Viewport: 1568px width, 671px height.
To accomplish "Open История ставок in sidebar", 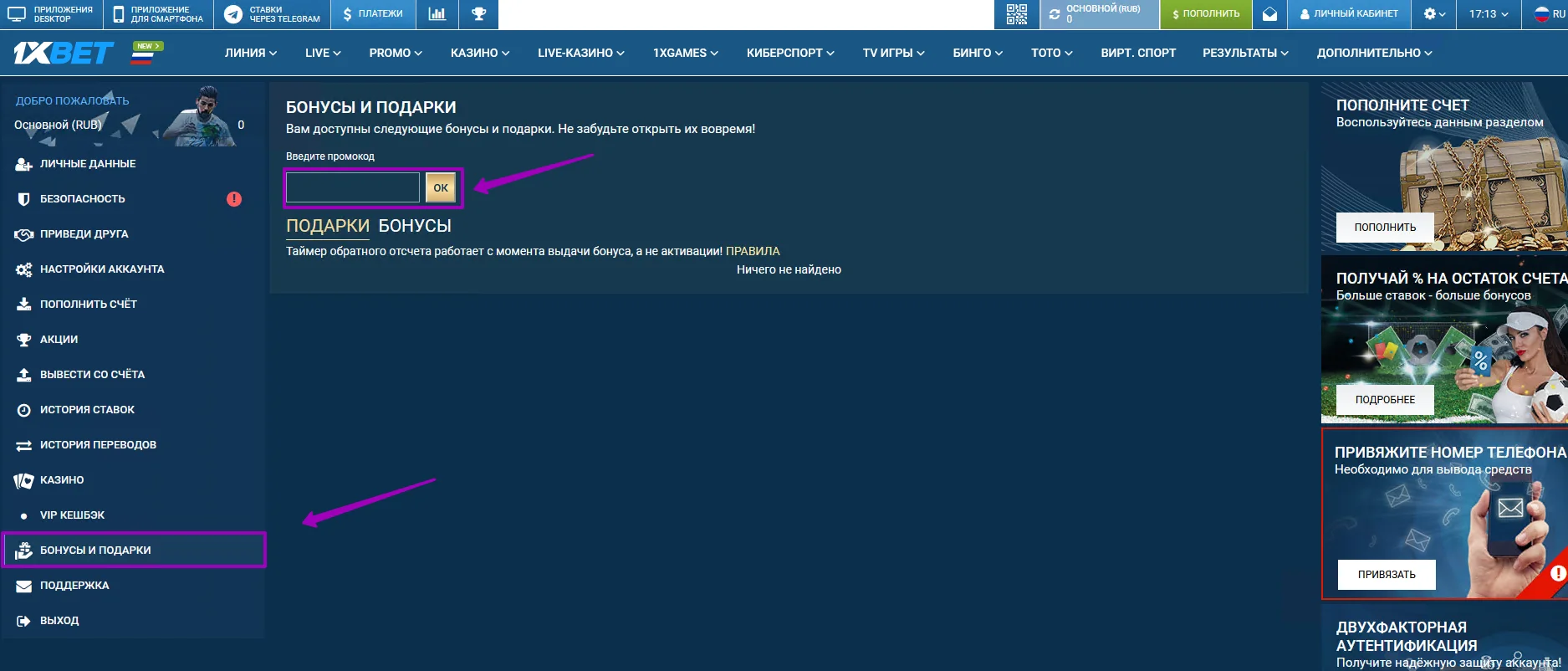I will click(x=133, y=410).
